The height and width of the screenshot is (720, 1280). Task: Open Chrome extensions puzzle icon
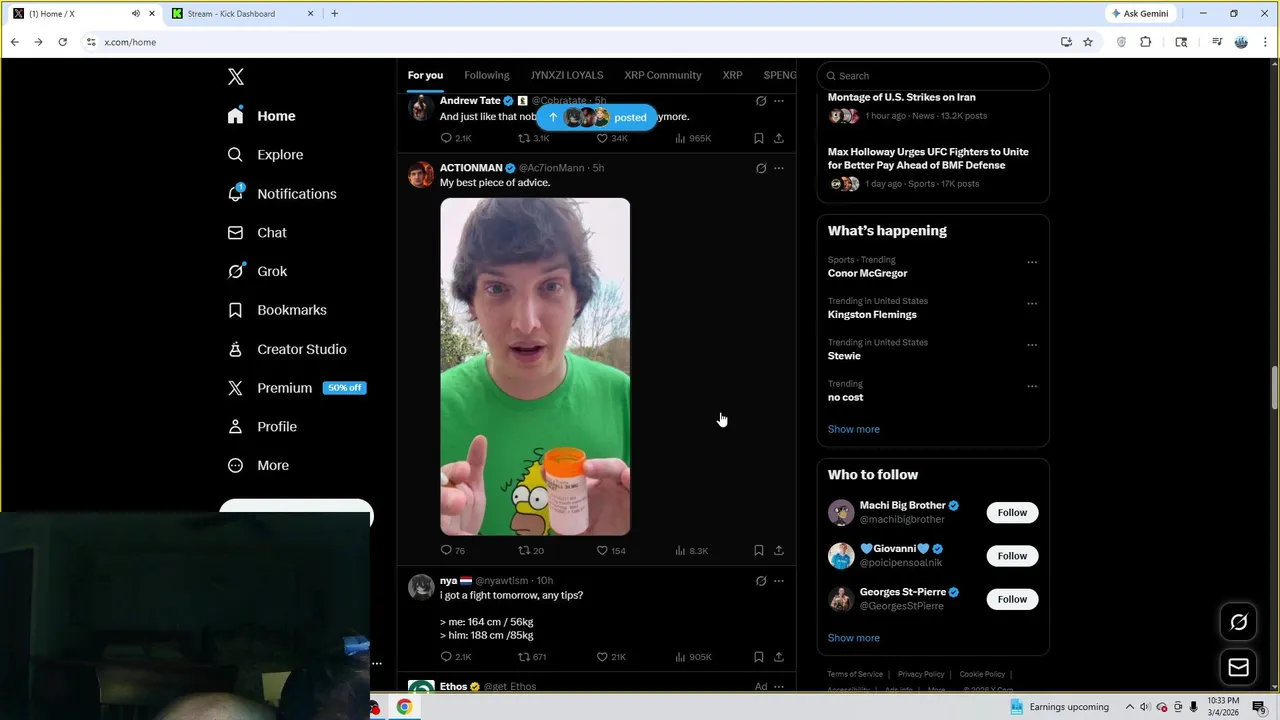click(x=1146, y=42)
